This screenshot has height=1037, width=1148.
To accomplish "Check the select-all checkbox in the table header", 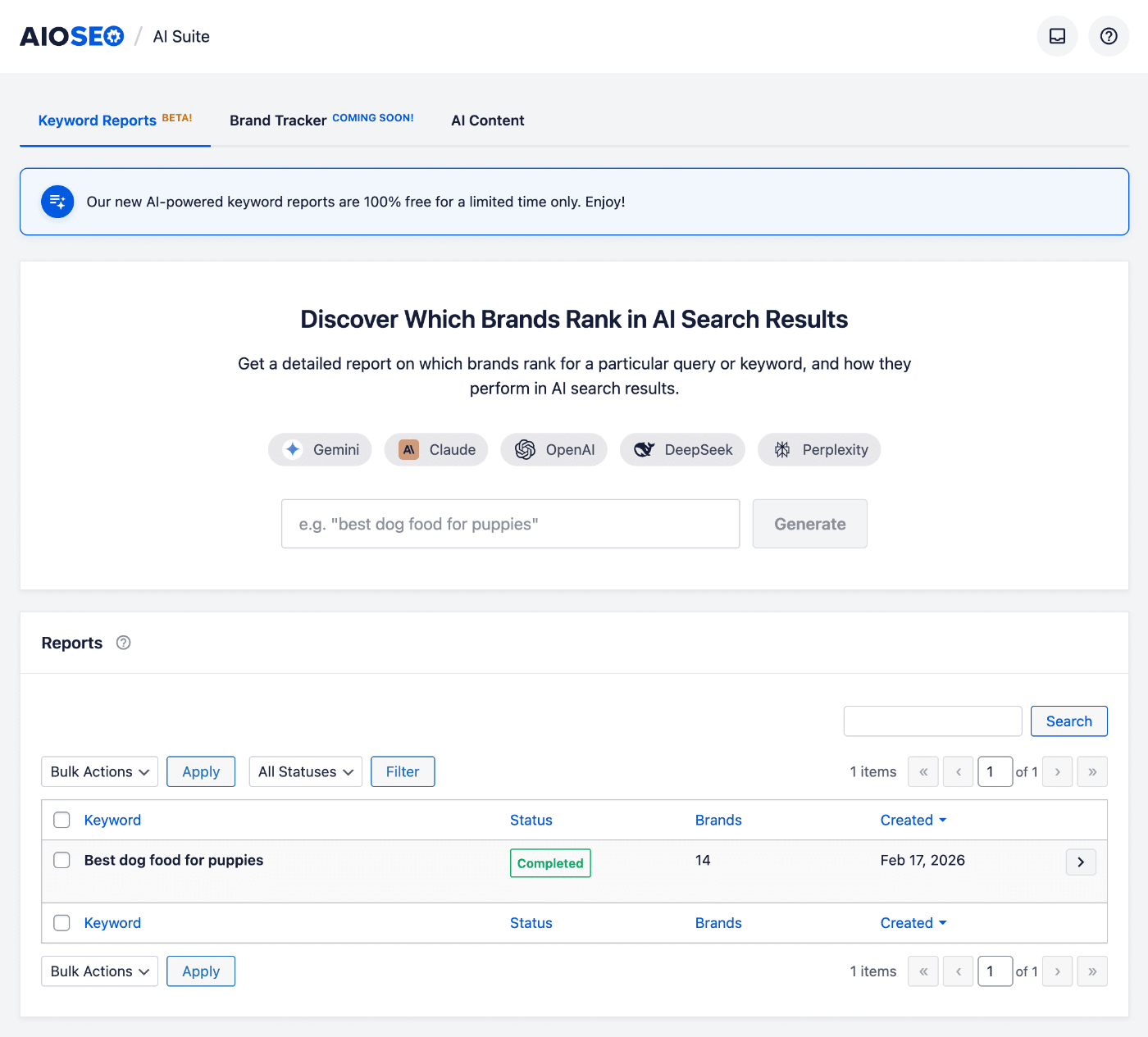I will (x=61, y=820).
